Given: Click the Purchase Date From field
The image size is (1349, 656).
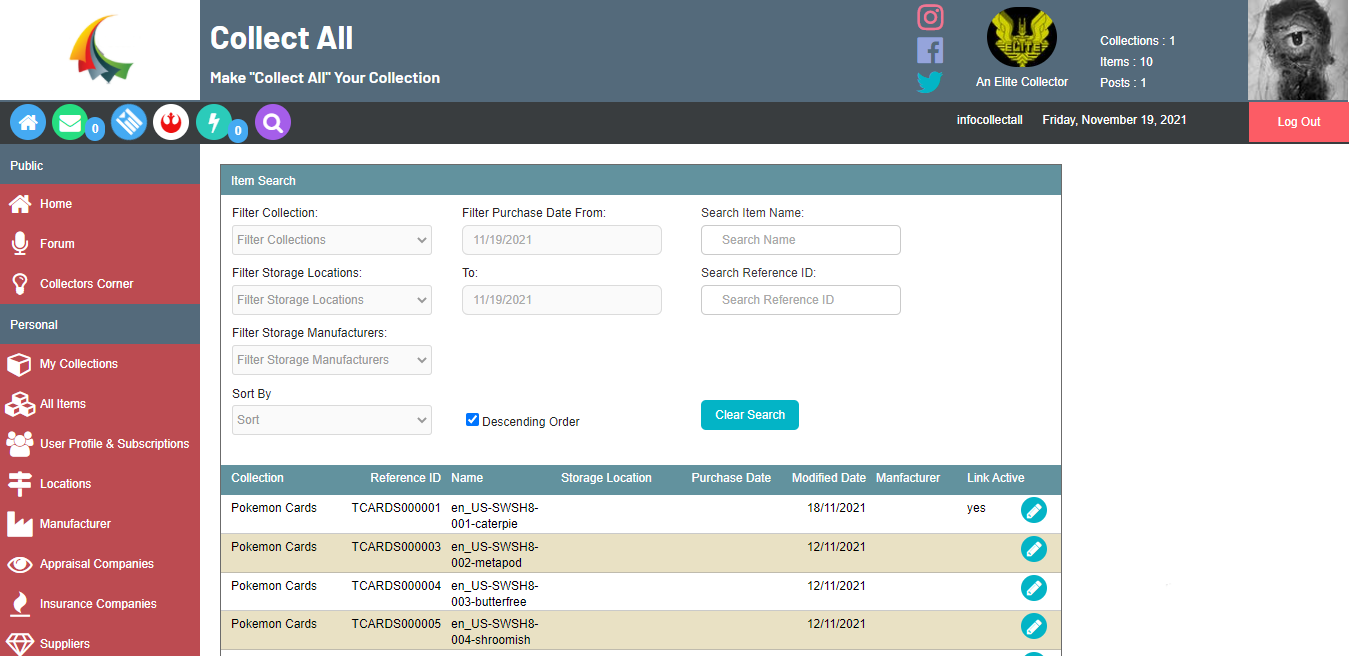Looking at the screenshot, I should click(561, 240).
